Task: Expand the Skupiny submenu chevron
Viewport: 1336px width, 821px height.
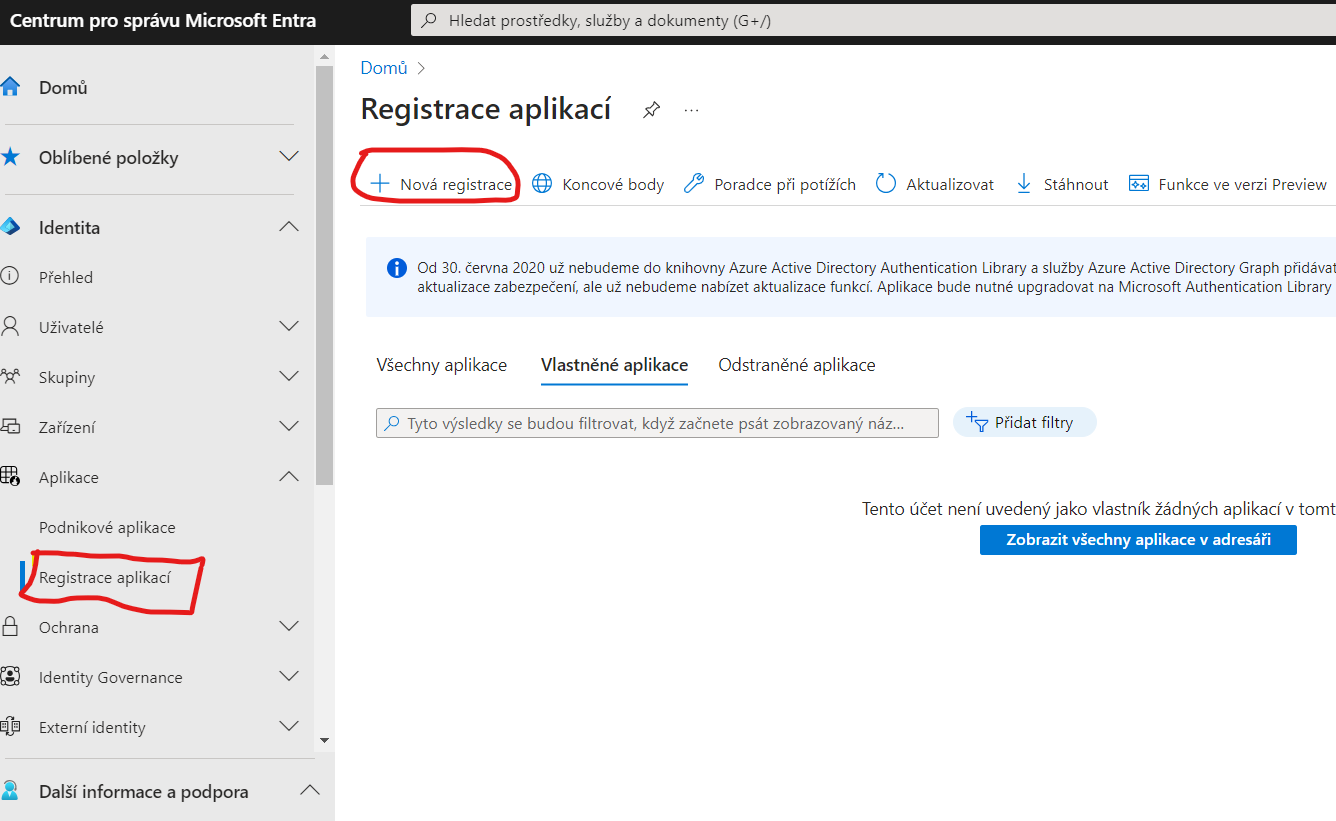Action: [x=288, y=377]
